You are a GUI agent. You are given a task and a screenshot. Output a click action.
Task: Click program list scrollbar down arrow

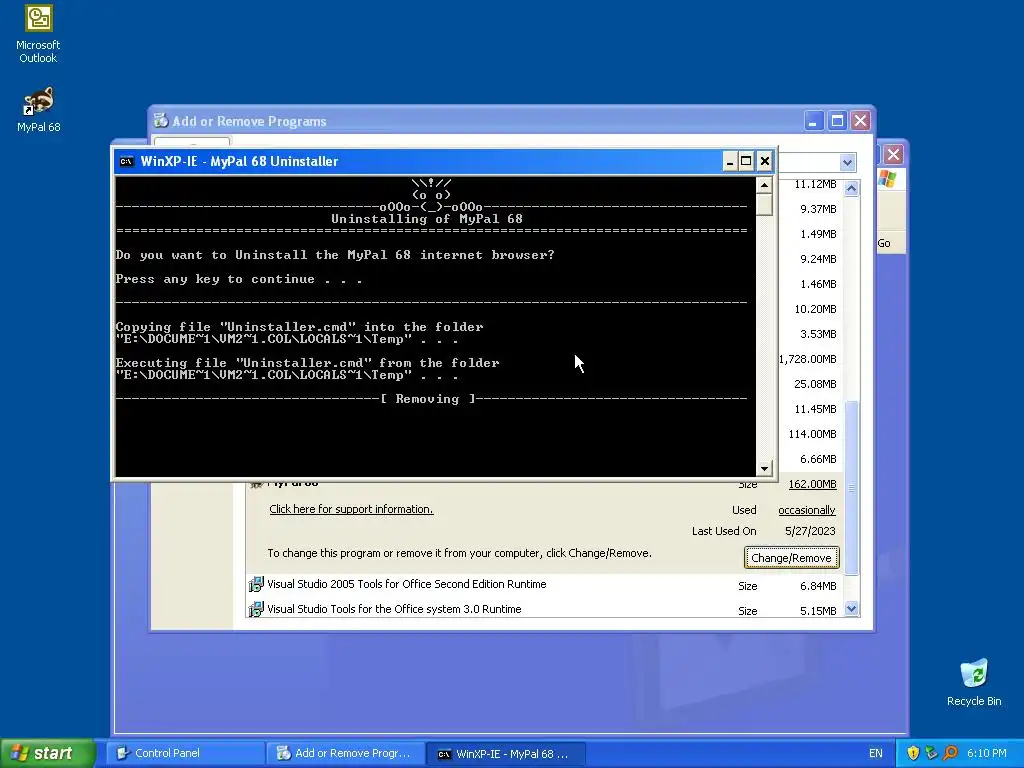point(851,609)
